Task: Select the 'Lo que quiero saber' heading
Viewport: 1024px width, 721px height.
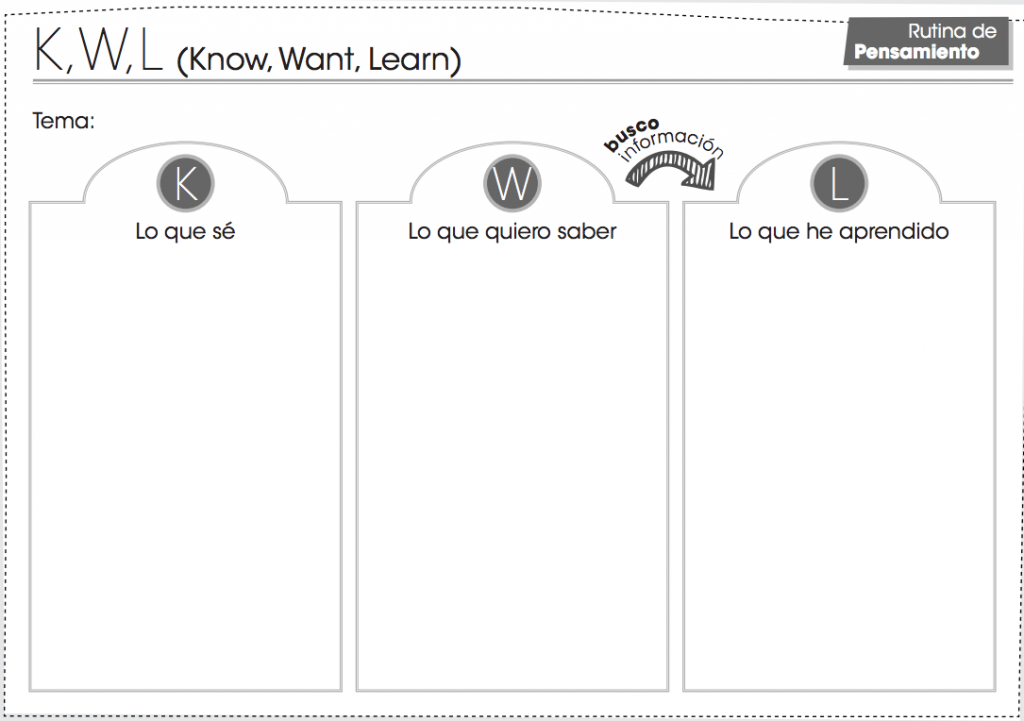Action: coord(512,232)
